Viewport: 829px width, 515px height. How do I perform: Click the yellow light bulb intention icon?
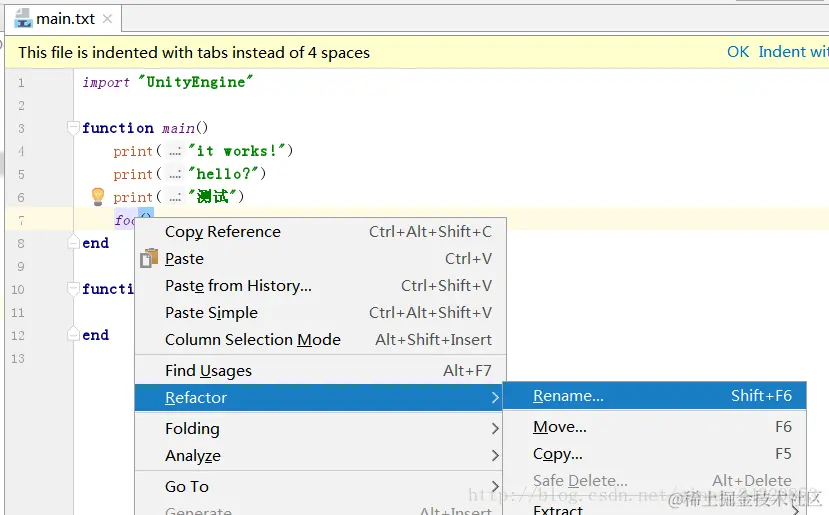pyautogui.click(x=98, y=196)
